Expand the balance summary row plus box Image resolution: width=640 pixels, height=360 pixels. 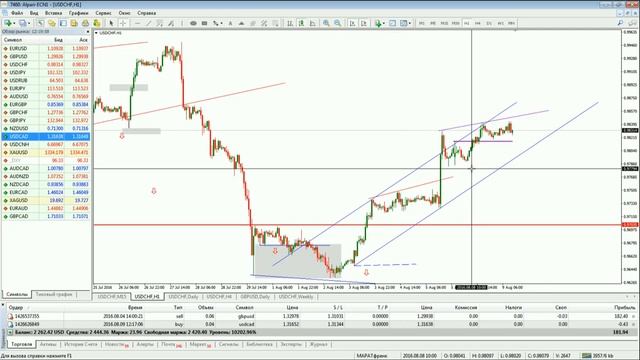pos(10,332)
